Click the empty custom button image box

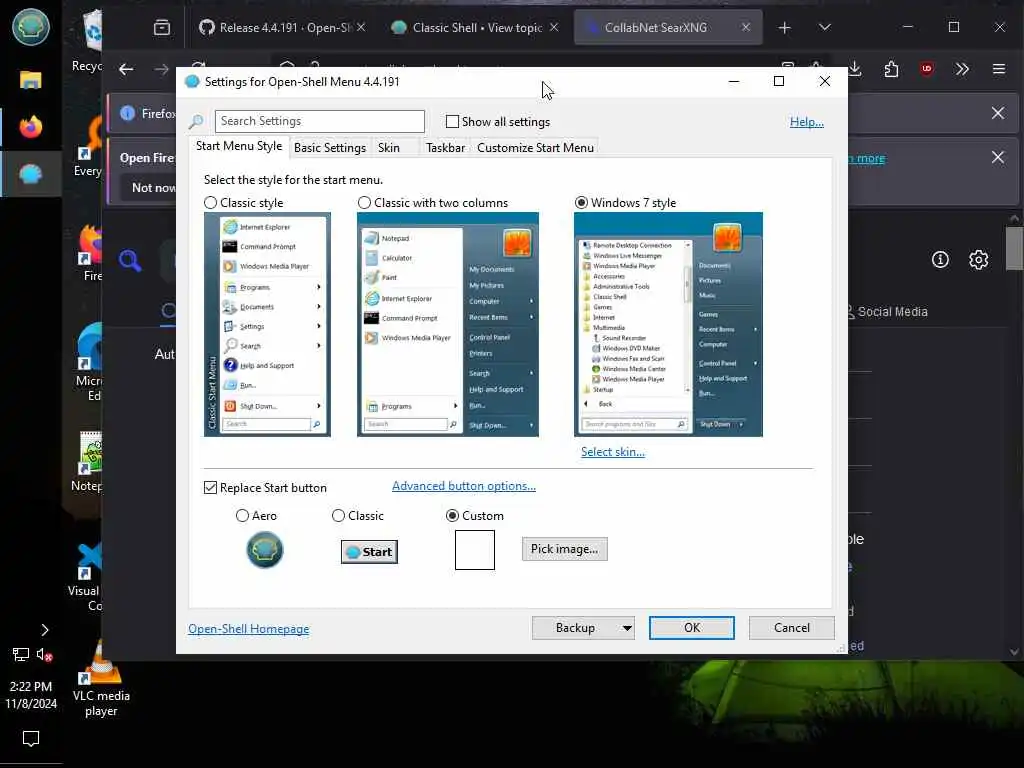(475, 550)
